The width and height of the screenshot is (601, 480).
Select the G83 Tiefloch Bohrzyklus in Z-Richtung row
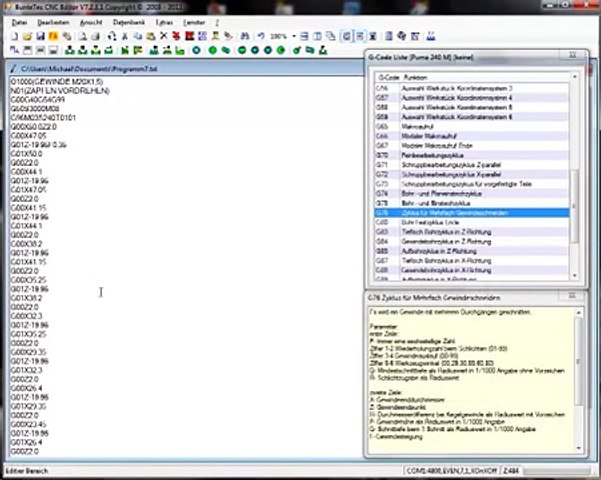point(472,232)
